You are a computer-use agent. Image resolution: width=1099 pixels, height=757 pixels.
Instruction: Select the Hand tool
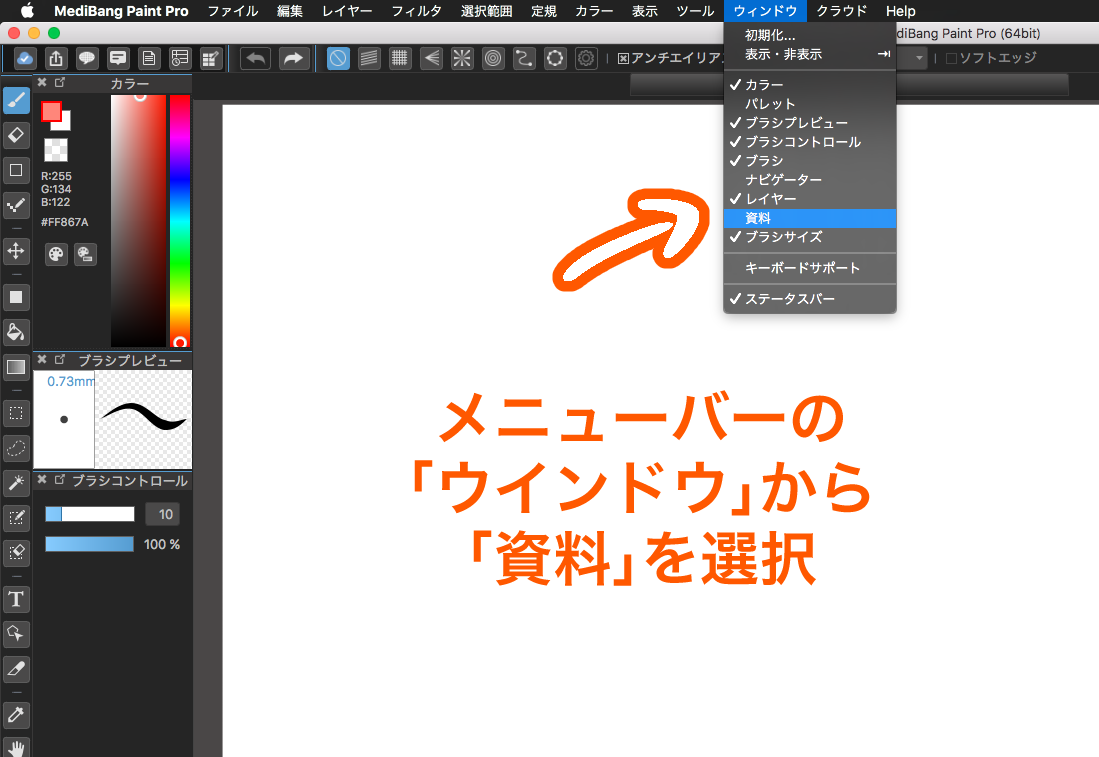coord(16,747)
